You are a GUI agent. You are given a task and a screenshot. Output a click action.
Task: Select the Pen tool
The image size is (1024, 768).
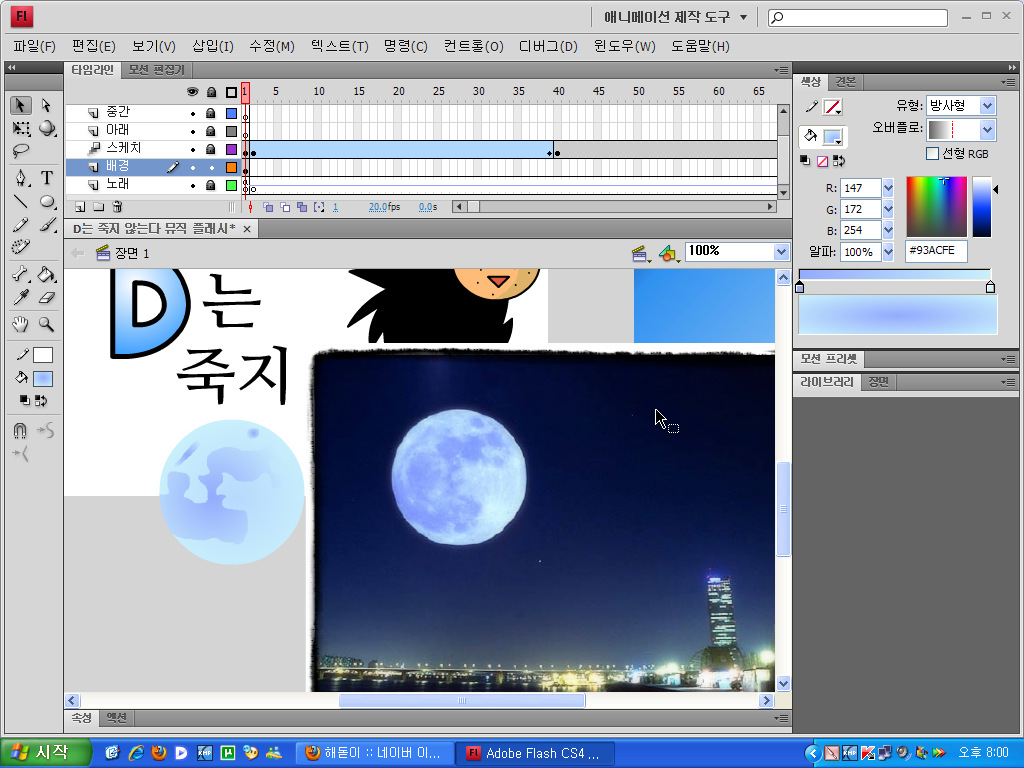(21, 177)
